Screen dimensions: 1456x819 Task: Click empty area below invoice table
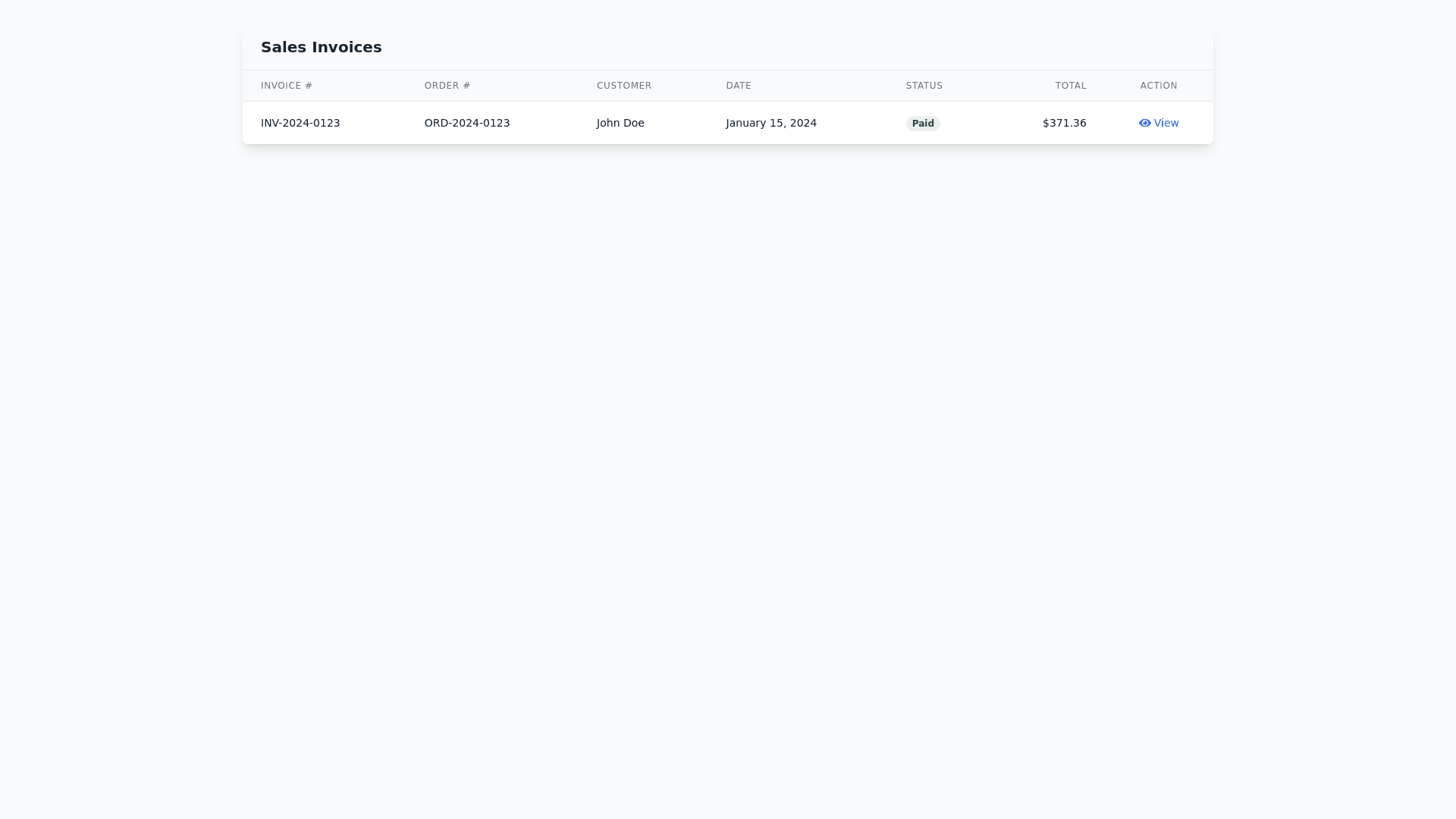728,455
